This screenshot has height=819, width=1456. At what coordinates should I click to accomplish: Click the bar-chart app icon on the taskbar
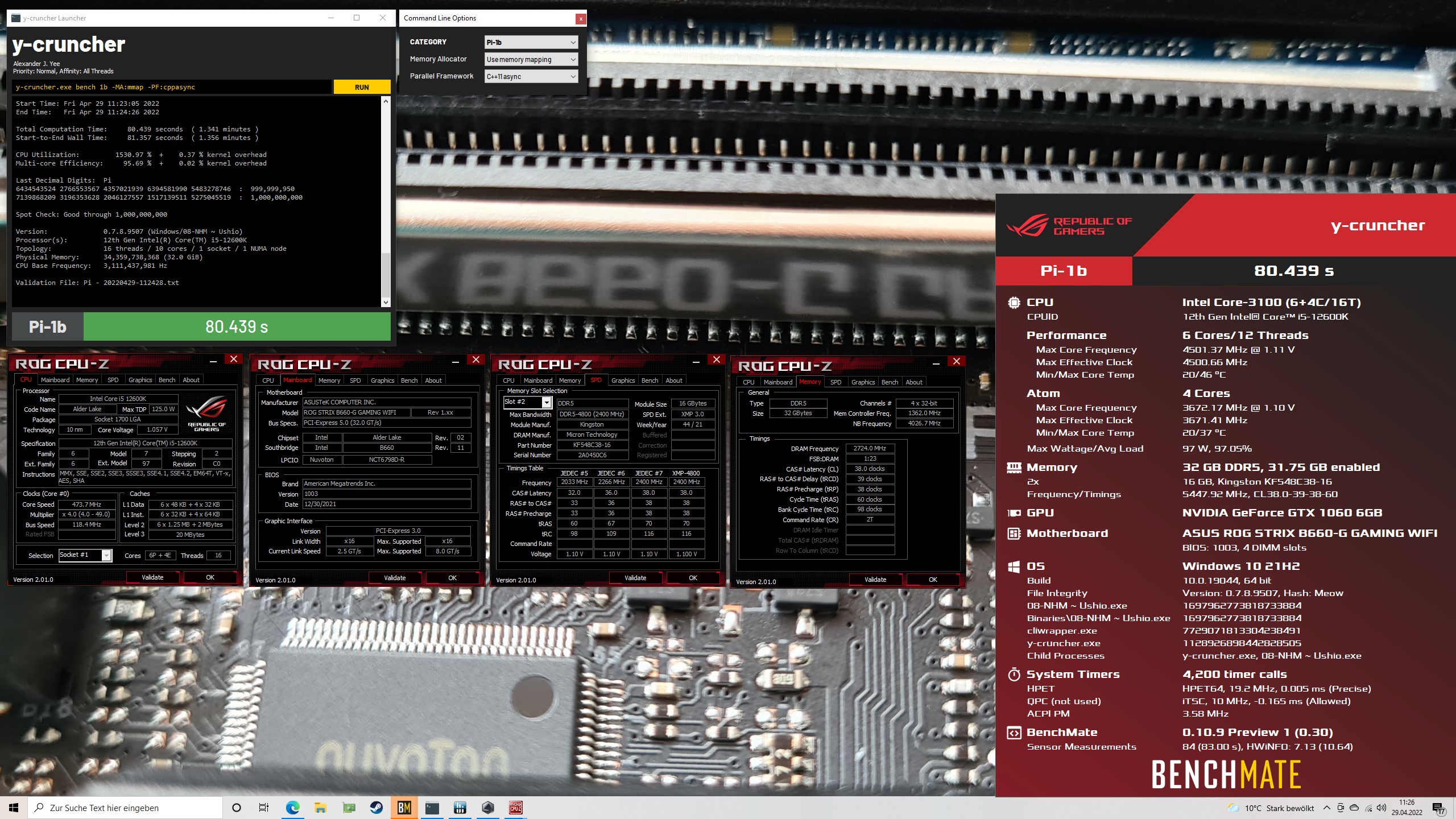tap(460, 808)
